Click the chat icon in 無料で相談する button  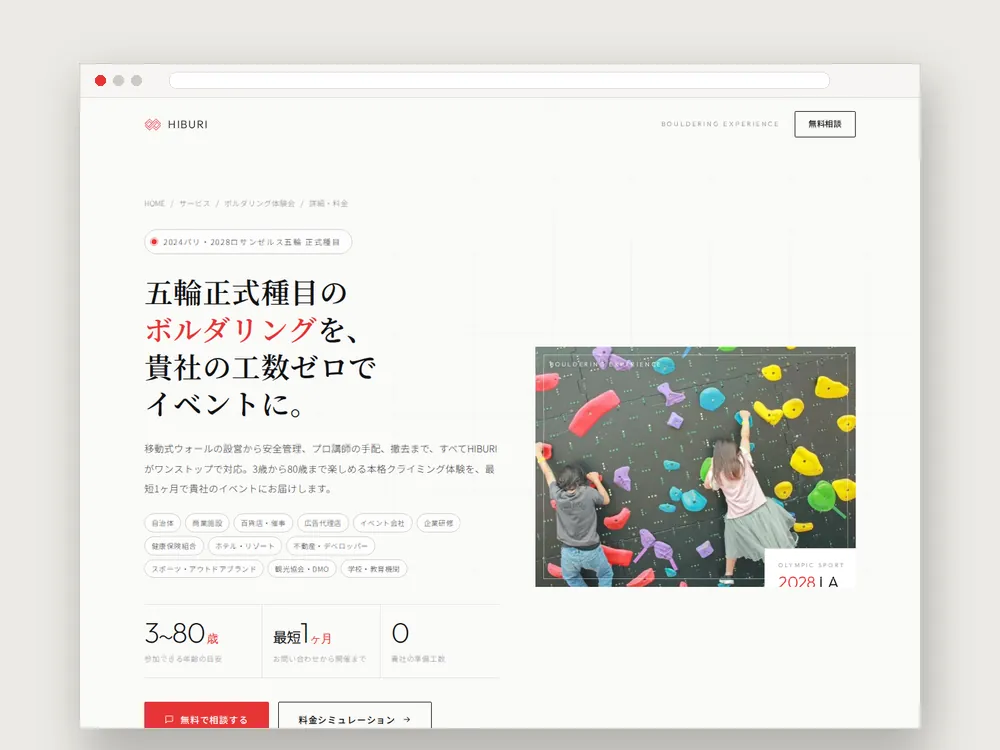pos(169,719)
